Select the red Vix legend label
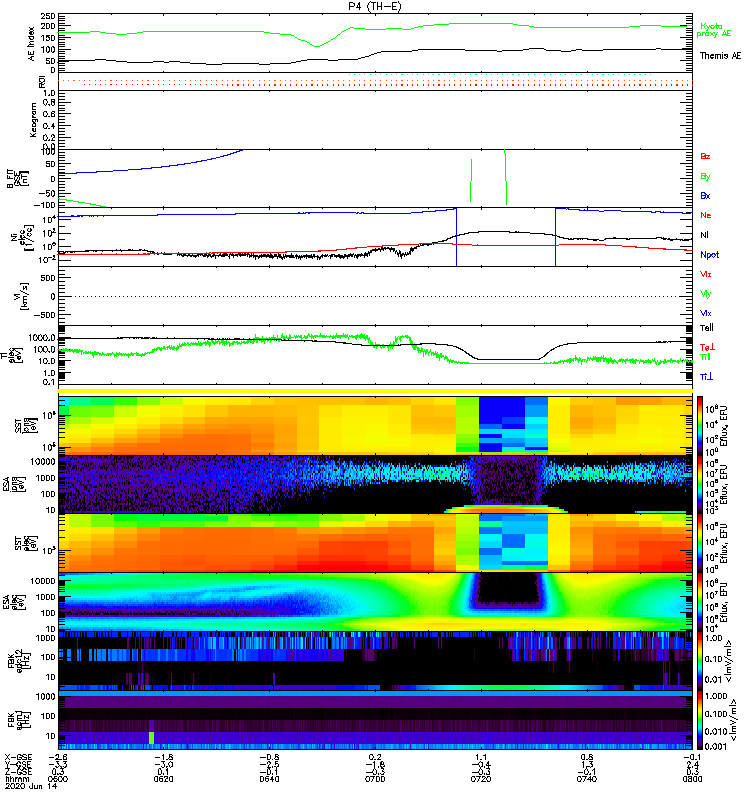Image resolution: width=750 pixels, height=800 pixels. (x=705, y=274)
